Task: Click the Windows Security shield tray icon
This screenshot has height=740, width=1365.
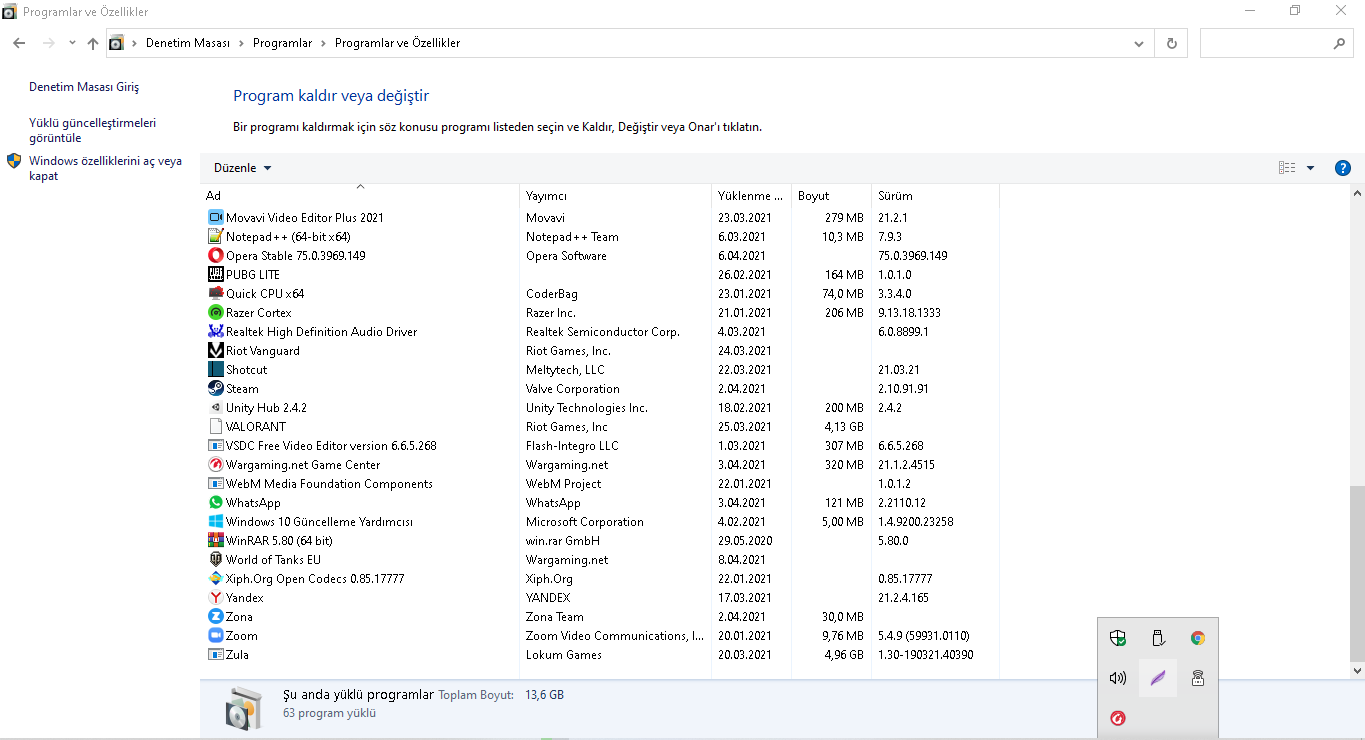Action: [x=1118, y=638]
